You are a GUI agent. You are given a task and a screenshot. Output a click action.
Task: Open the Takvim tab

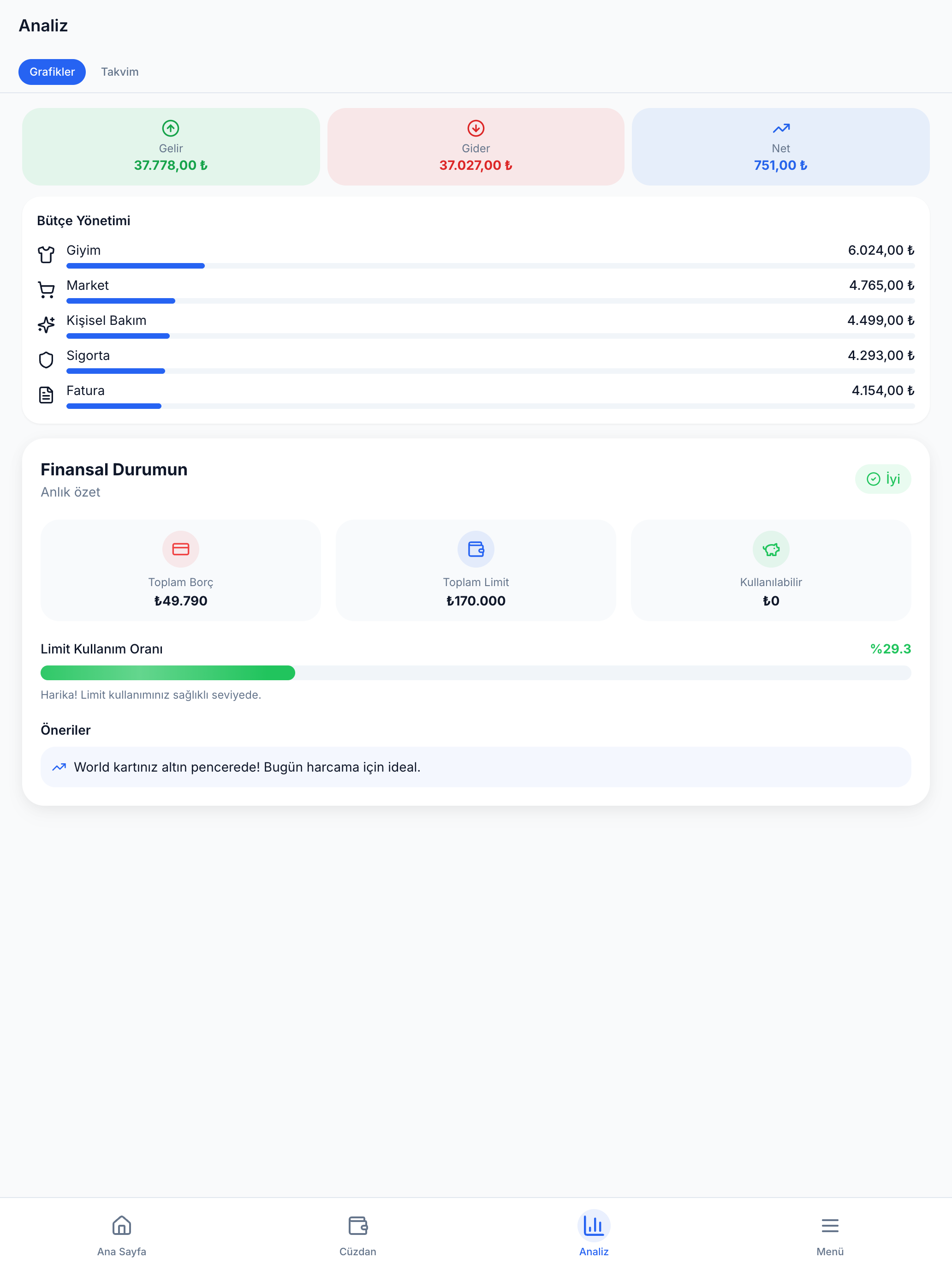click(119, 72)
